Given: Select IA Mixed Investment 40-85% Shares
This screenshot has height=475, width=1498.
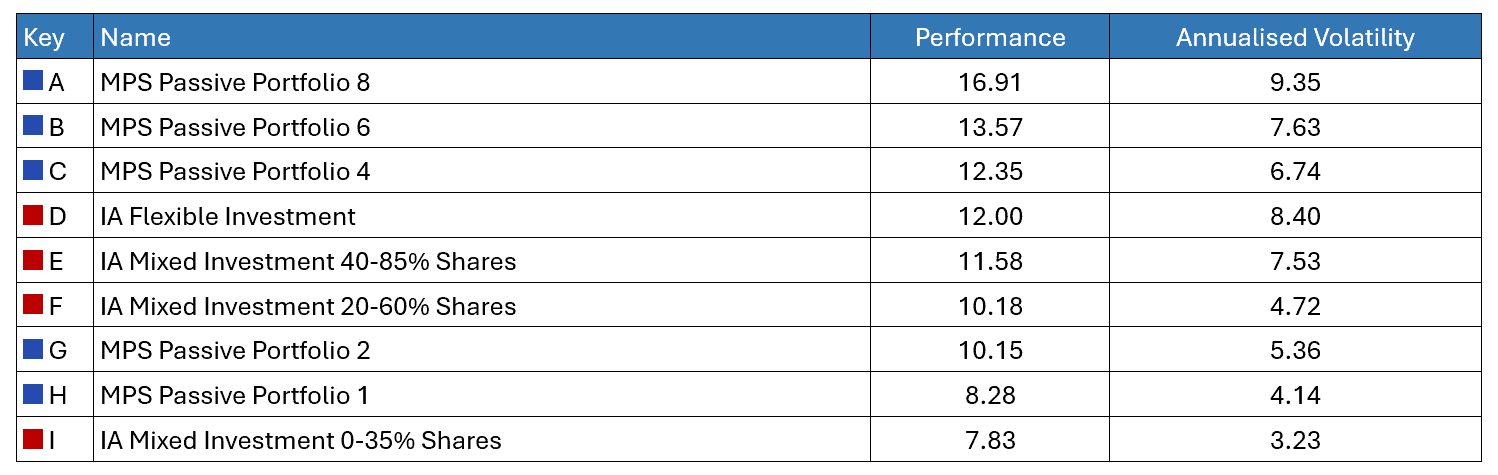Looking at the screenshot, I should (308, 261).
